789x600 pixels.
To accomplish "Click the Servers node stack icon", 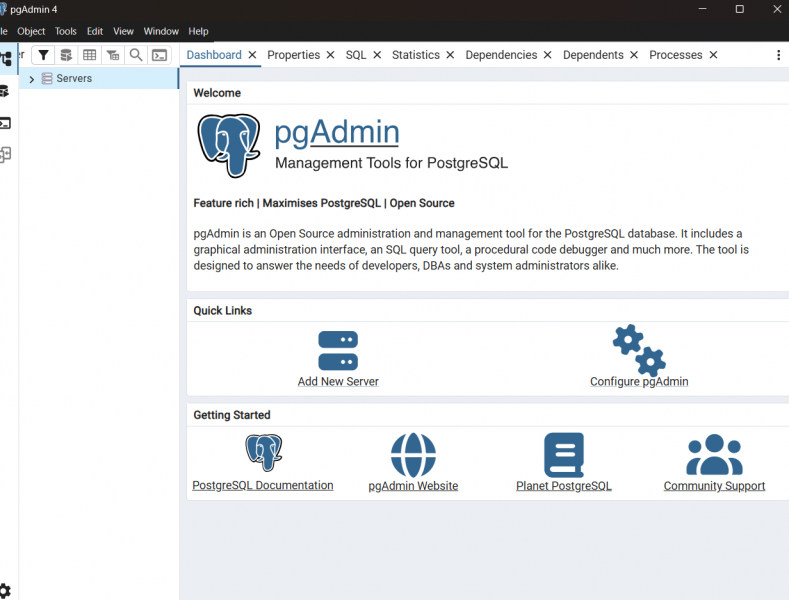I will coord(47,79).
